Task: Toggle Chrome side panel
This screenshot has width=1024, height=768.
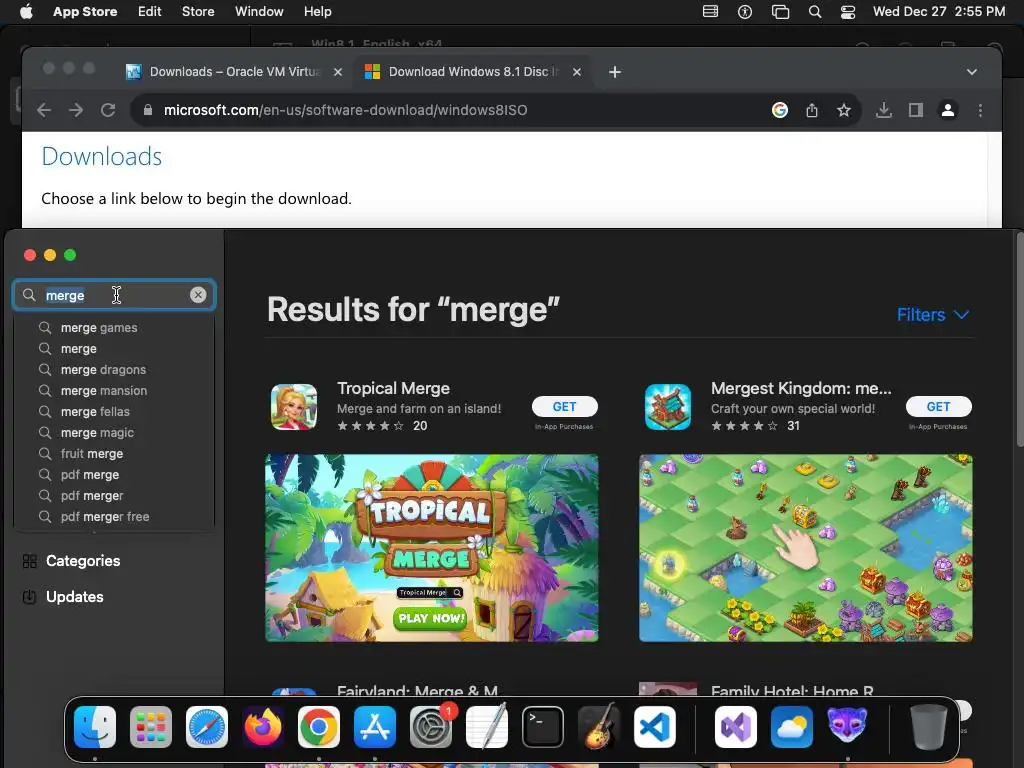Action: (x=916, y=110)
